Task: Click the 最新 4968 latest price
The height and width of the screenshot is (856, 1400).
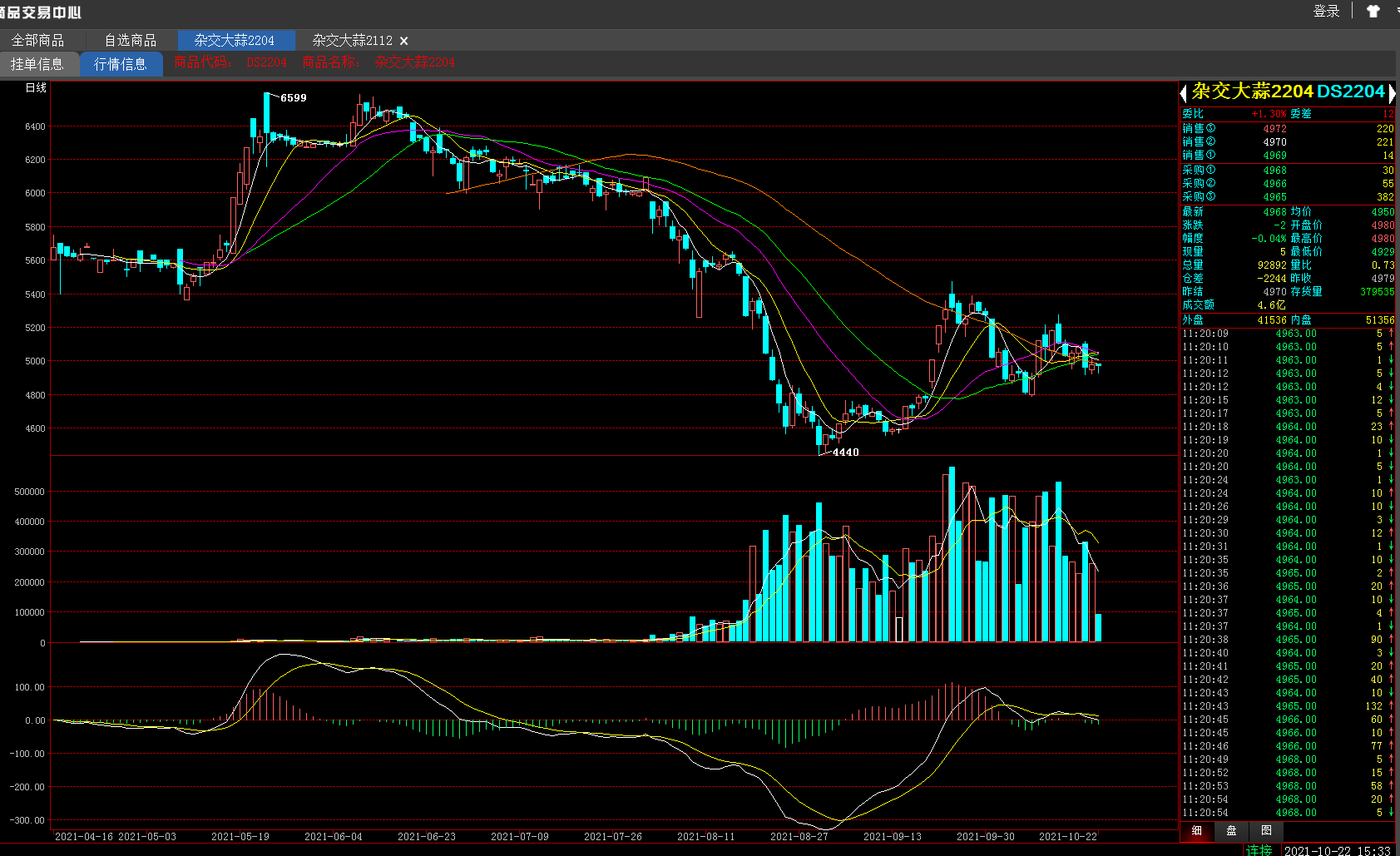Action: click(1274, 212)
